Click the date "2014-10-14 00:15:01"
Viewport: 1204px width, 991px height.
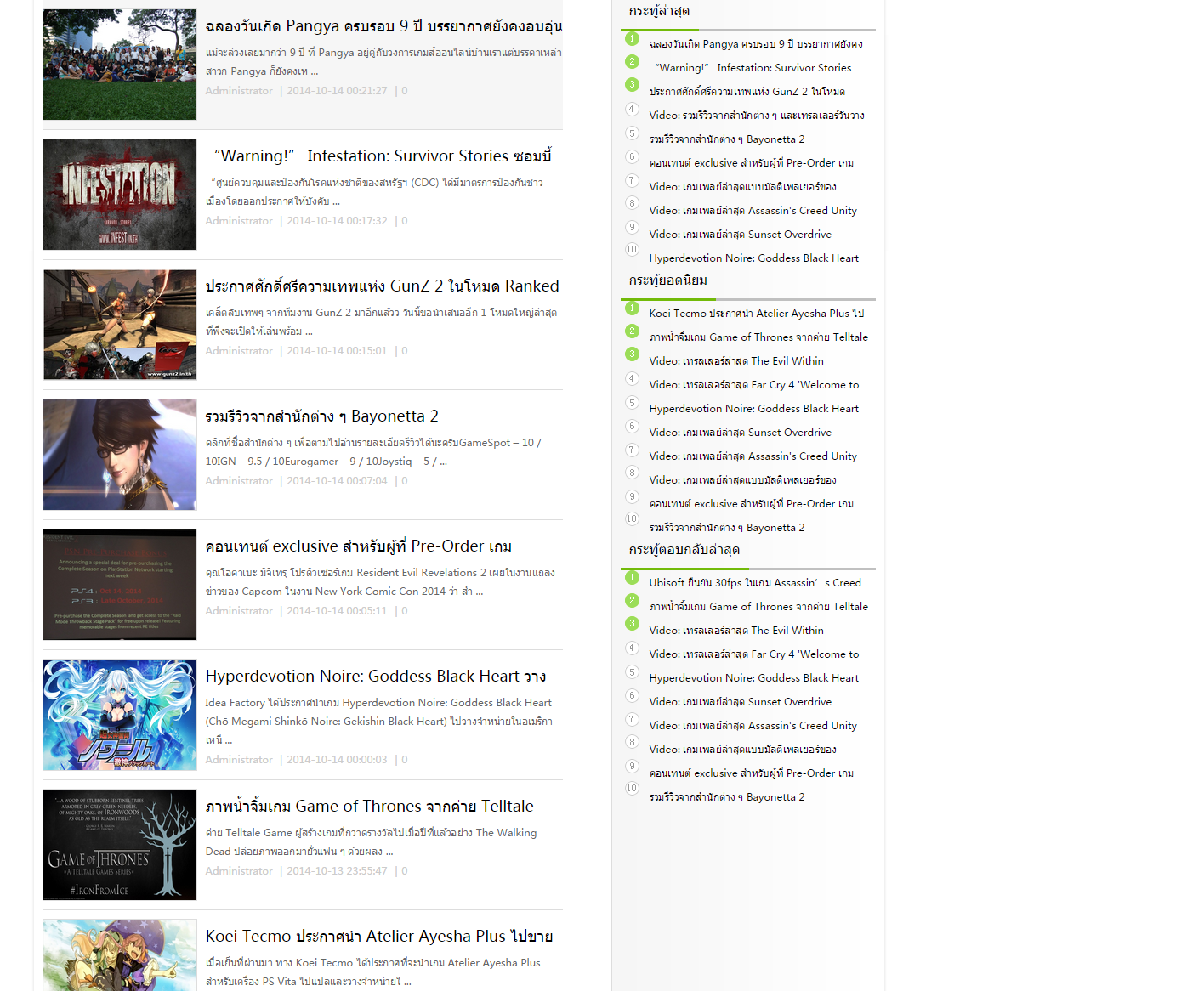(x=337, y=351)
